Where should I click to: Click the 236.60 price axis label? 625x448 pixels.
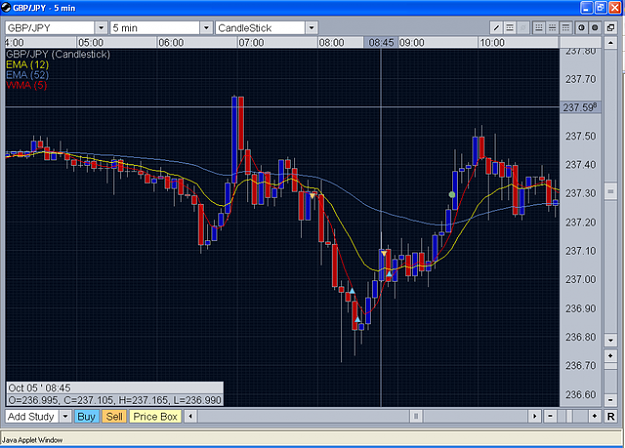pos(581,394)
